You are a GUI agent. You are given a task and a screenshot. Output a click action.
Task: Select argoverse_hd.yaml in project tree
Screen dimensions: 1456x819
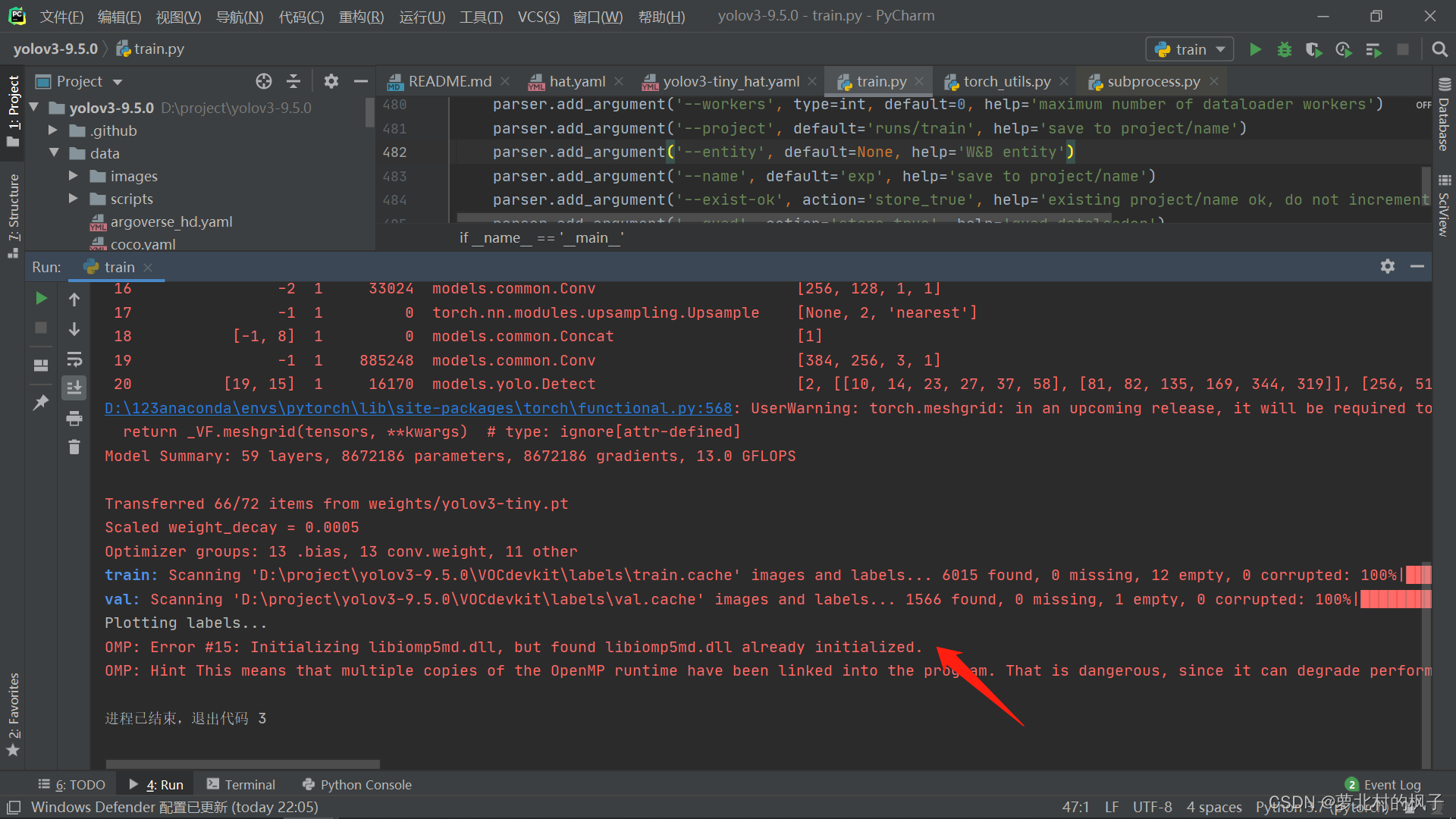click(x=171, y=221)
